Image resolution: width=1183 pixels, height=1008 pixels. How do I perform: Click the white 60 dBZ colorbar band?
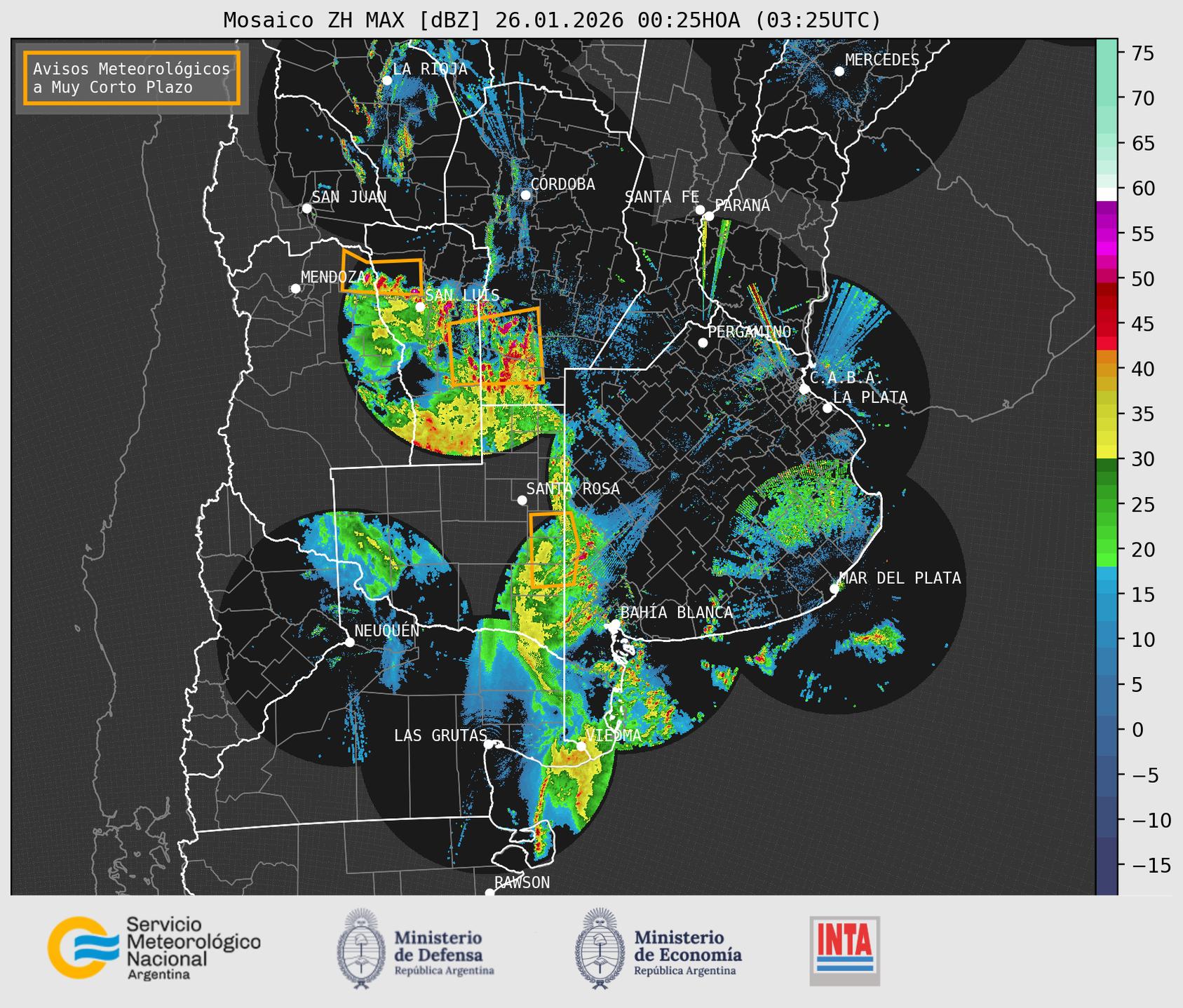pyautogui.click(x=1107, y=194)
